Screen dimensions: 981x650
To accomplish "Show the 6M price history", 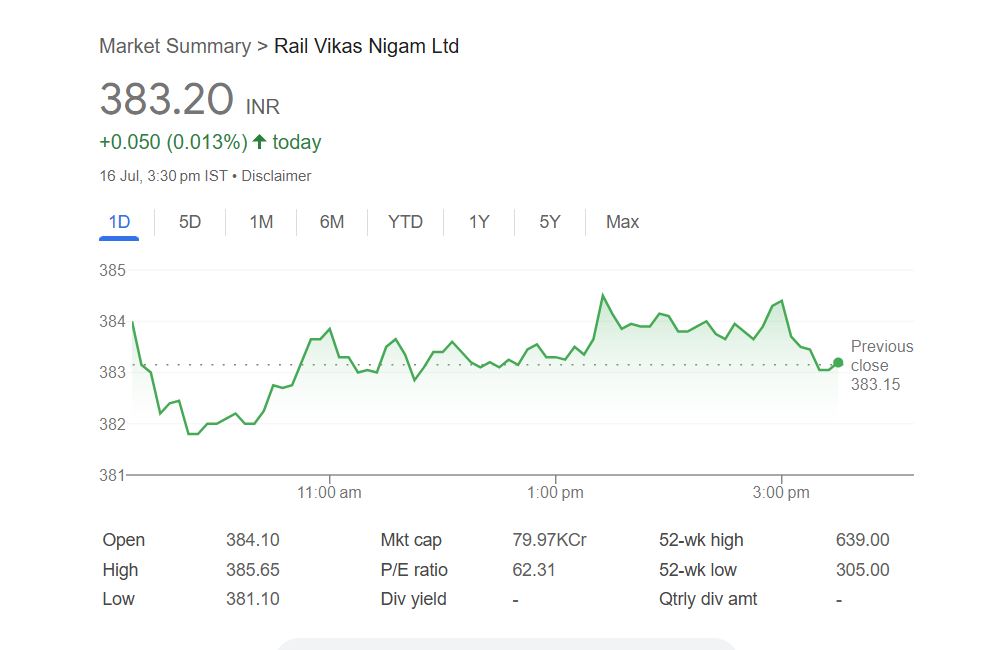I will click(x=332, y=222).
